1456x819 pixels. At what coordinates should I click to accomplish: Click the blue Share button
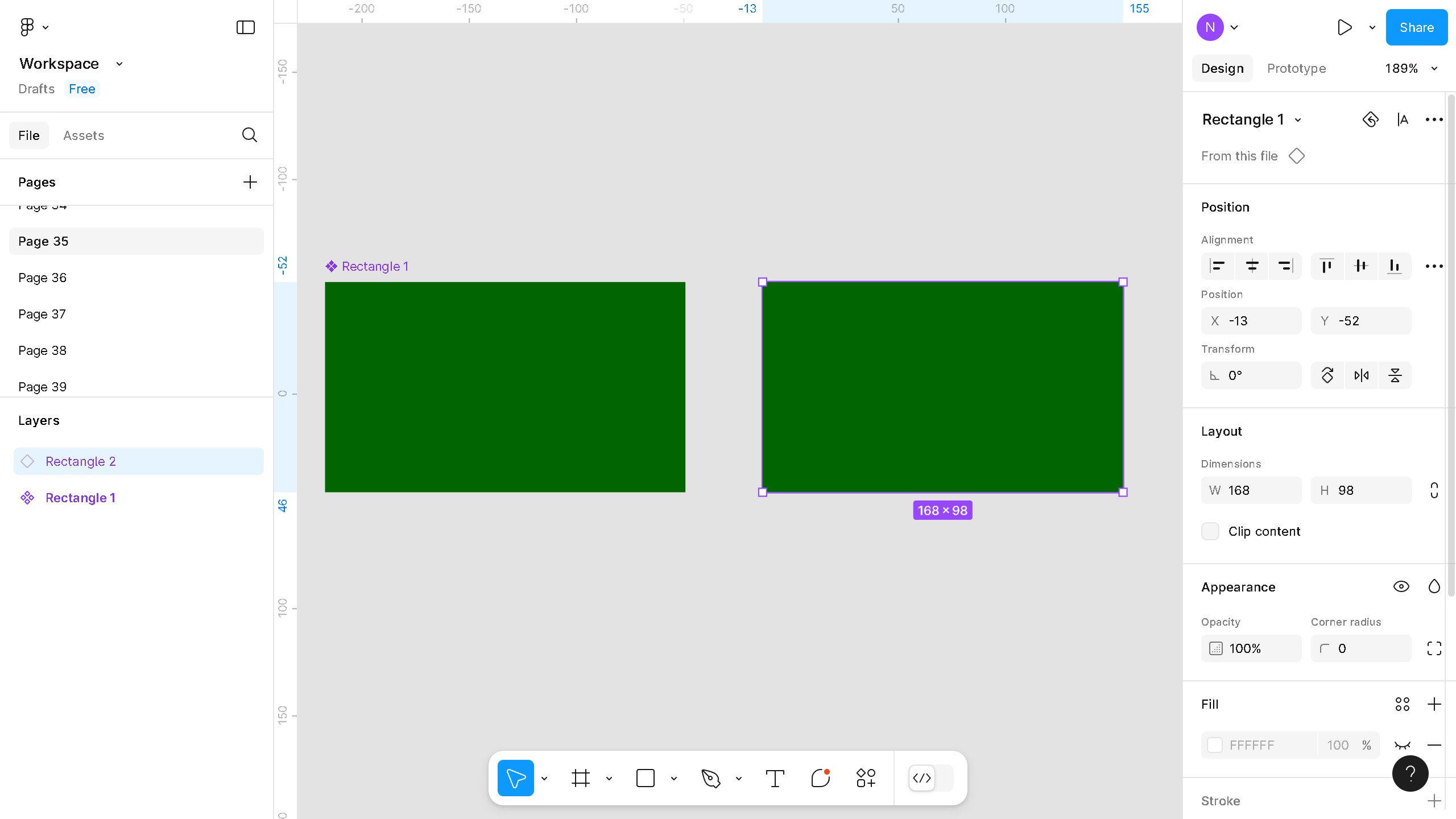click(x=1416, y=27)
